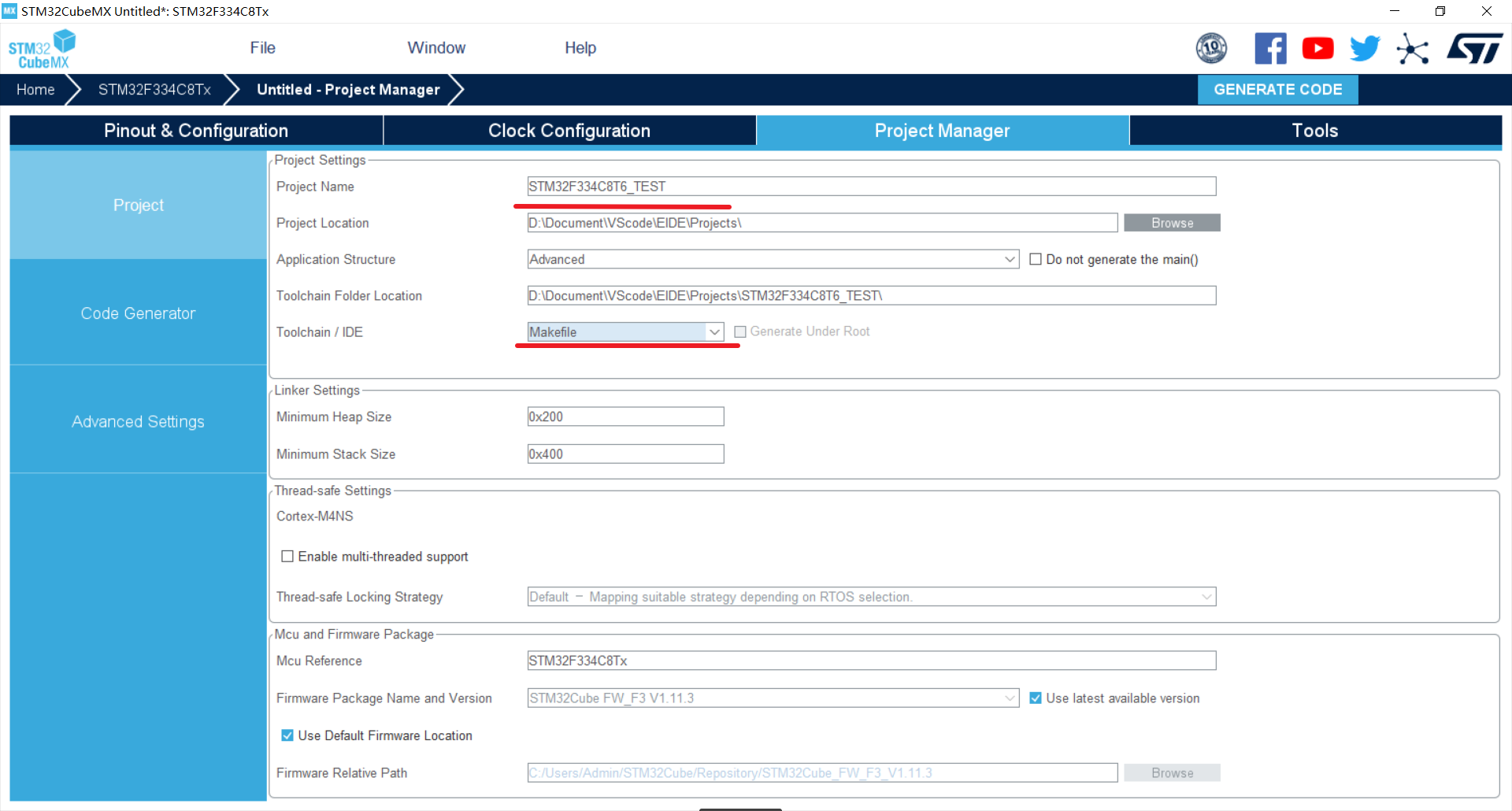Click the 'Mcu Reference' label

point(319,661)
